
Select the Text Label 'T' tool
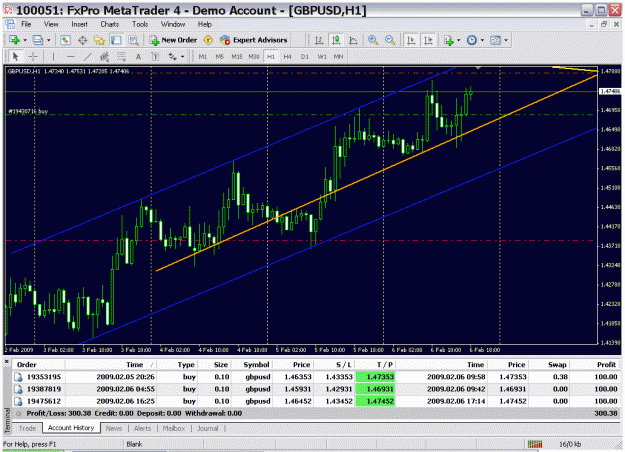tap(155, 57)
